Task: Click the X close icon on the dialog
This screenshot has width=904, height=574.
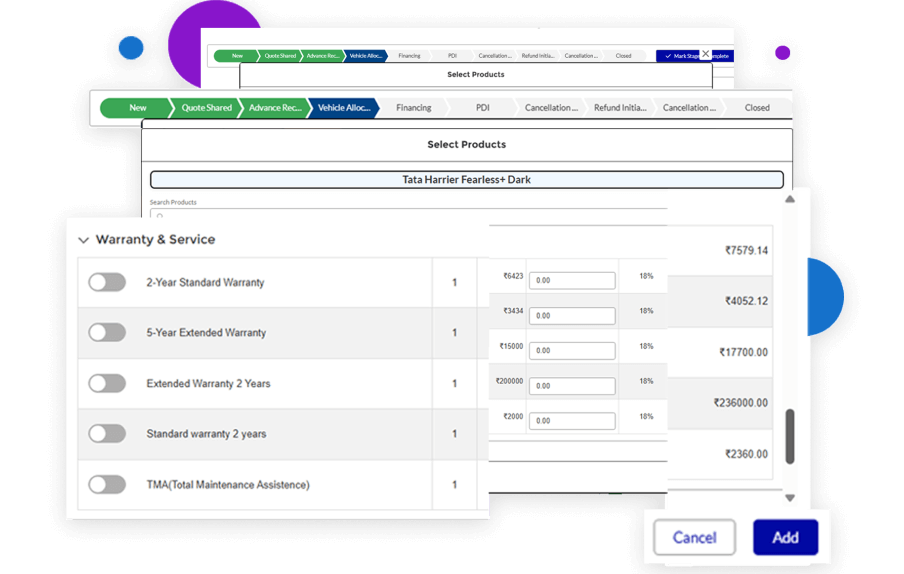Action: coord(706,54)
